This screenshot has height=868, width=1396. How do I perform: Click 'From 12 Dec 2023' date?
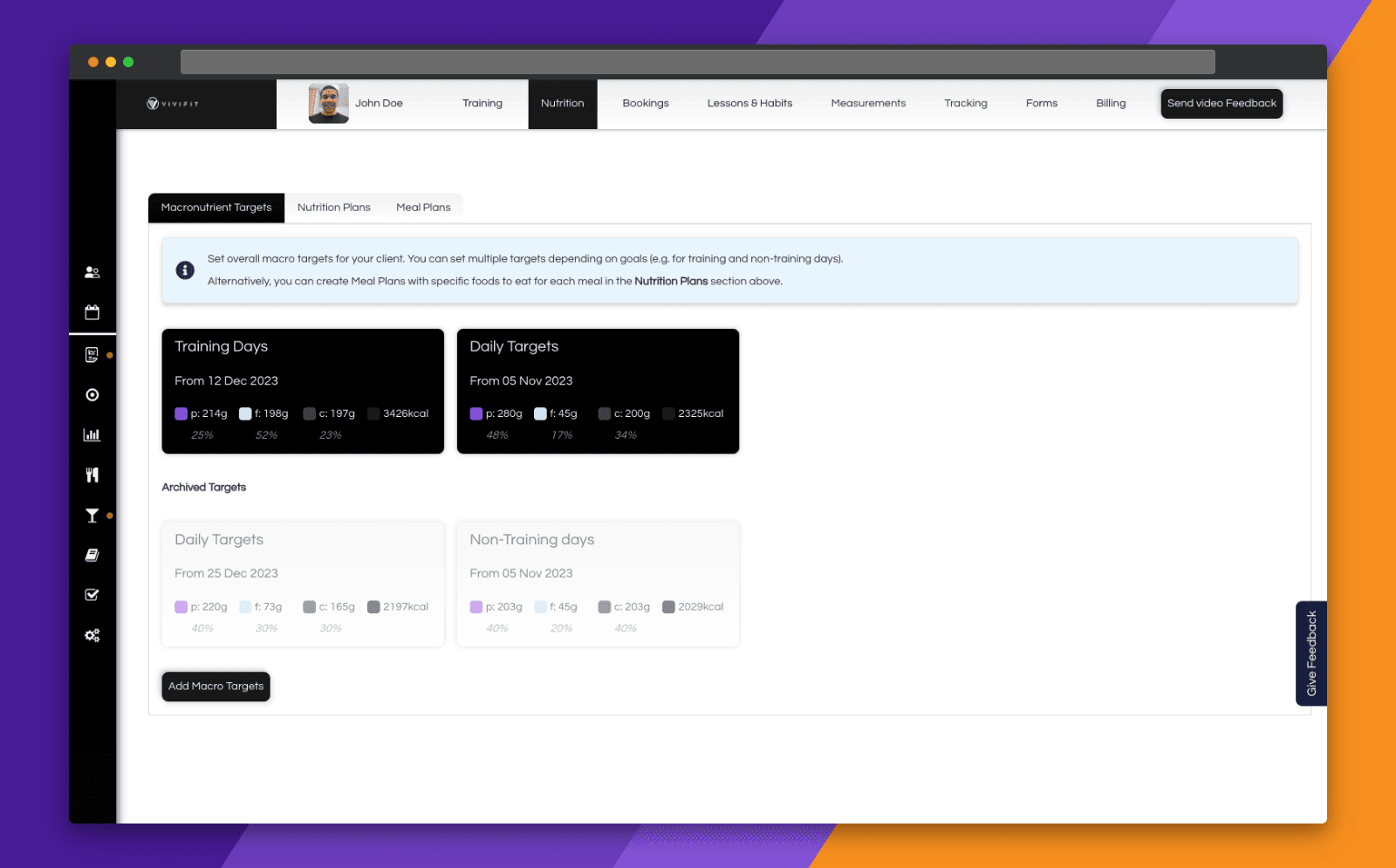(226, 381)
